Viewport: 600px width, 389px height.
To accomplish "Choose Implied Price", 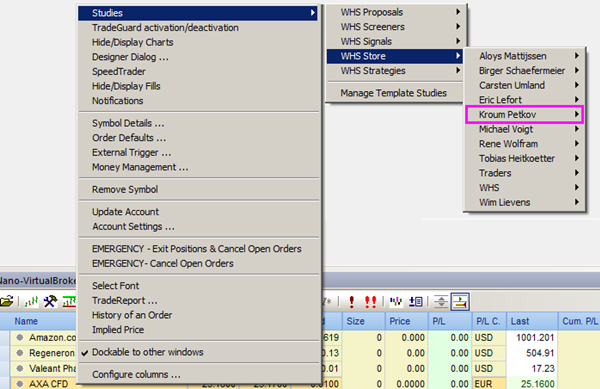I will point(199,330).
